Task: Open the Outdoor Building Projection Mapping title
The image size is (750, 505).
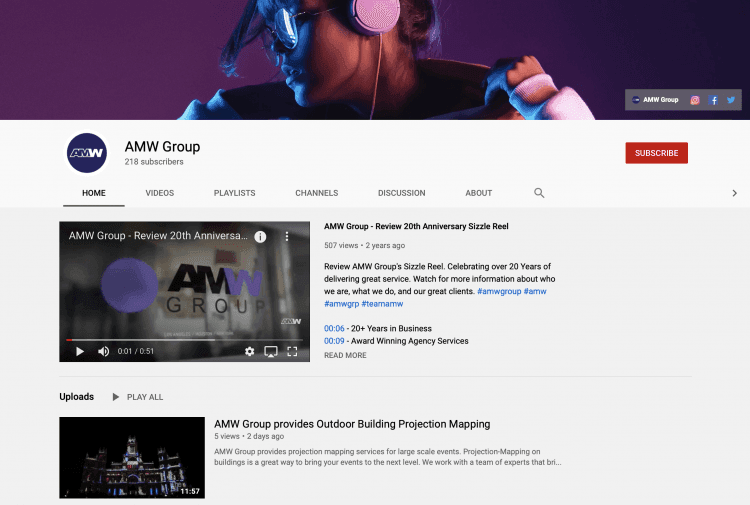Action: 352,424
